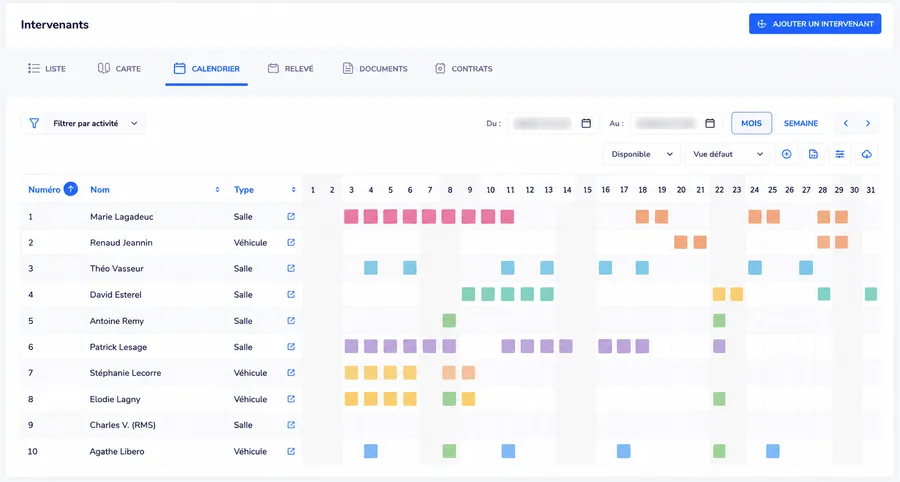Viewport: 900px width, 482px height.
Task: Click the cloud download export icon
Action: pos(867,154)
